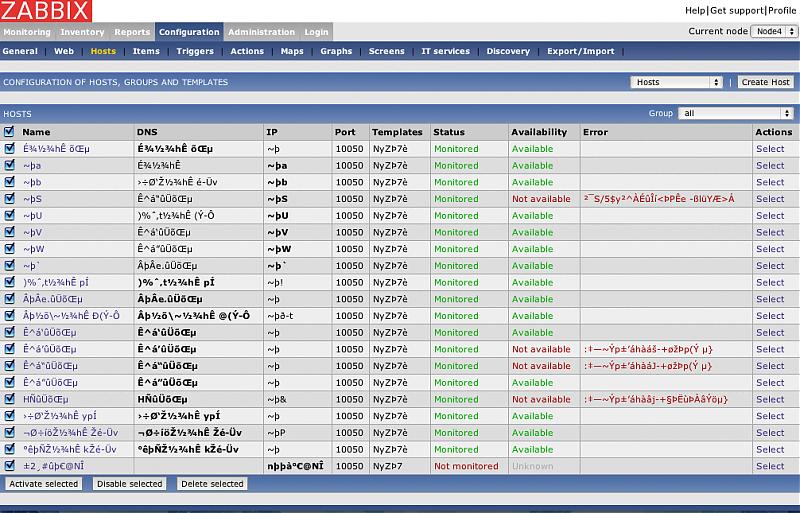The width and height of the screenshot is (800, 513).
Task: Click Select action for host HÑûÜõŒµ
Action: [x=770, y=399]
